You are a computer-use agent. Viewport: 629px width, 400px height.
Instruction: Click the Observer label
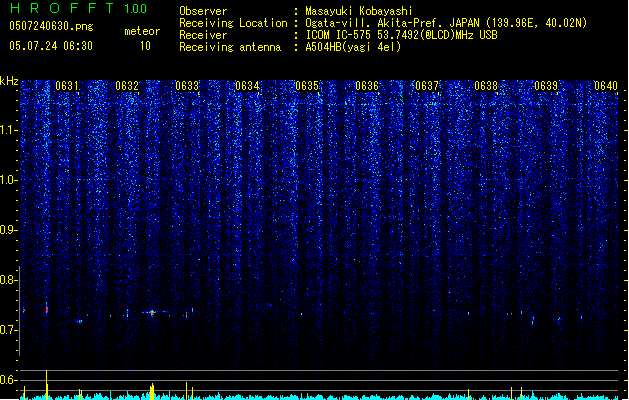click(203, 11)
